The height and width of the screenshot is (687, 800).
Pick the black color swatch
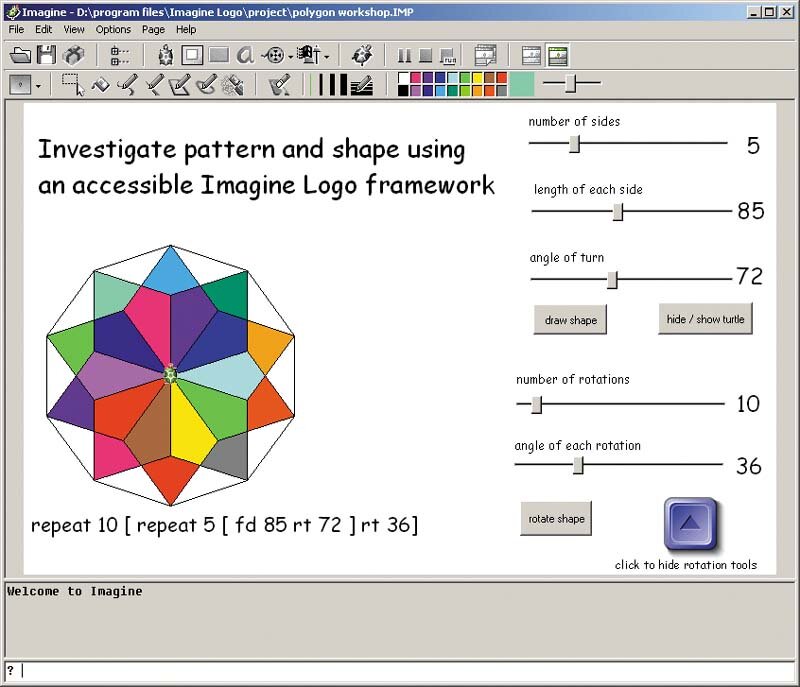point(403,90)
